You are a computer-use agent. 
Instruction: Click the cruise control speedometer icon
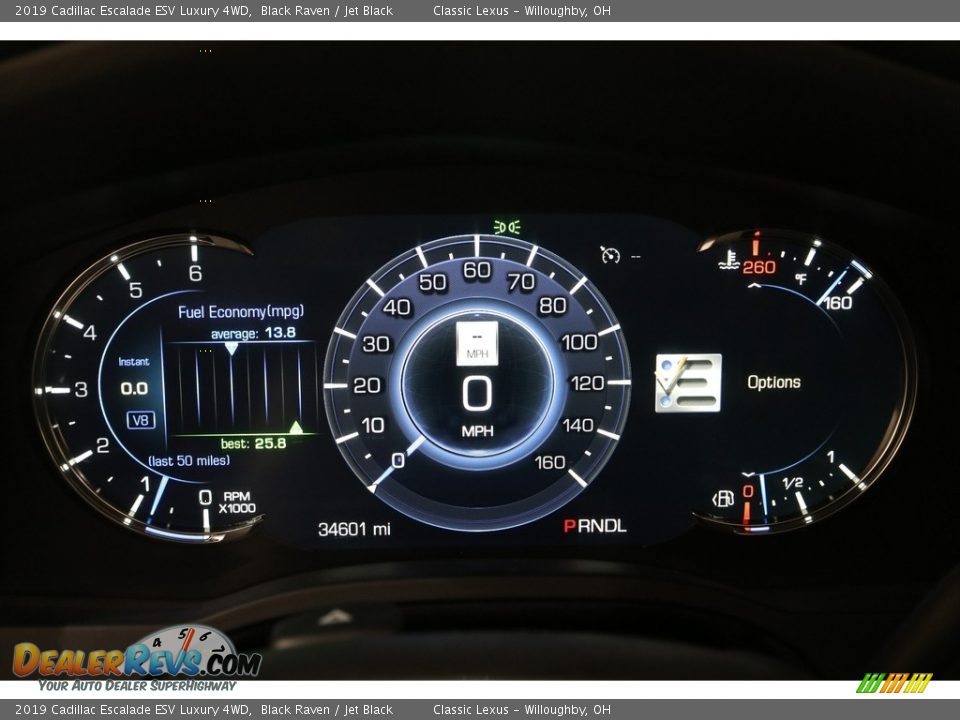610,255
